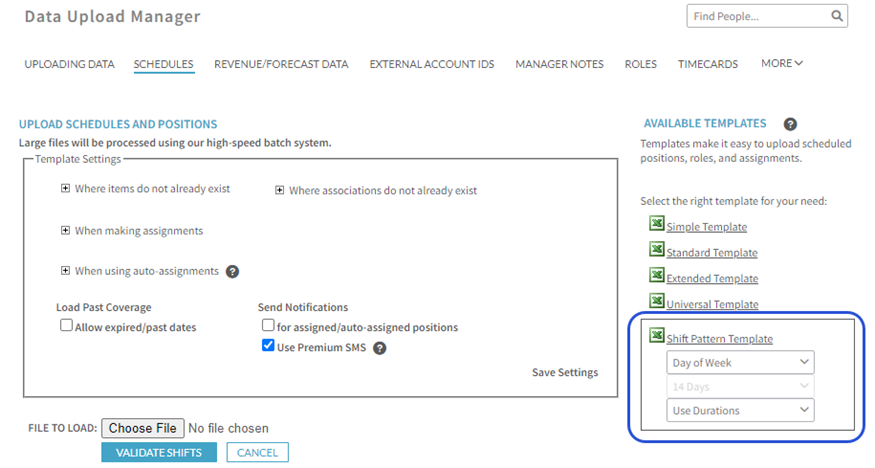
Task: Open the Day of Week dropdown
Action: [x=741, y=363]
